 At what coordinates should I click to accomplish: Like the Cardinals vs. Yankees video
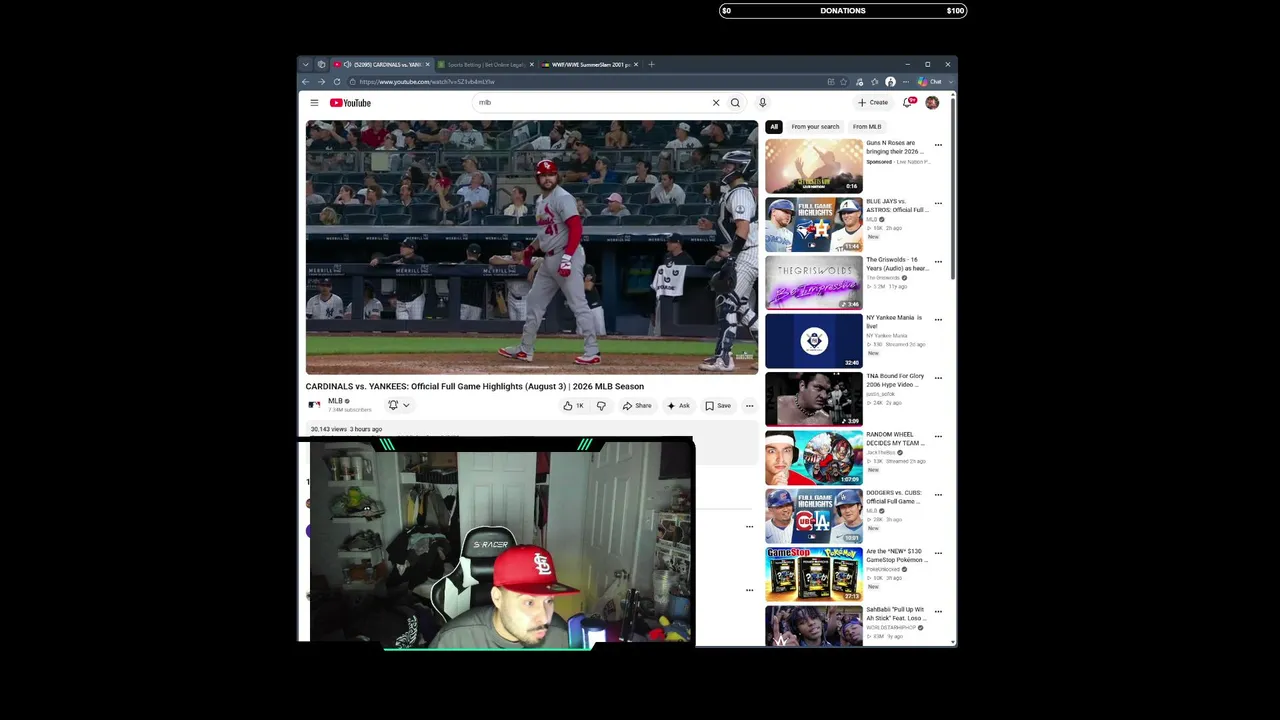(x=573, y=406)
